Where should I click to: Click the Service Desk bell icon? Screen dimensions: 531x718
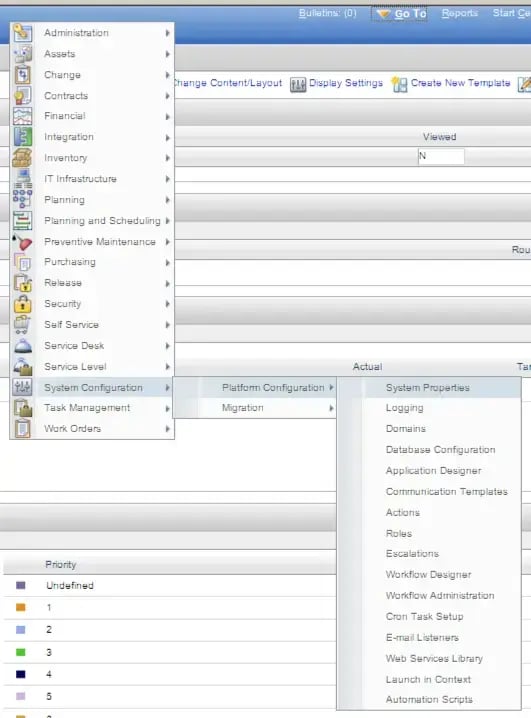[x=22, y=346]
